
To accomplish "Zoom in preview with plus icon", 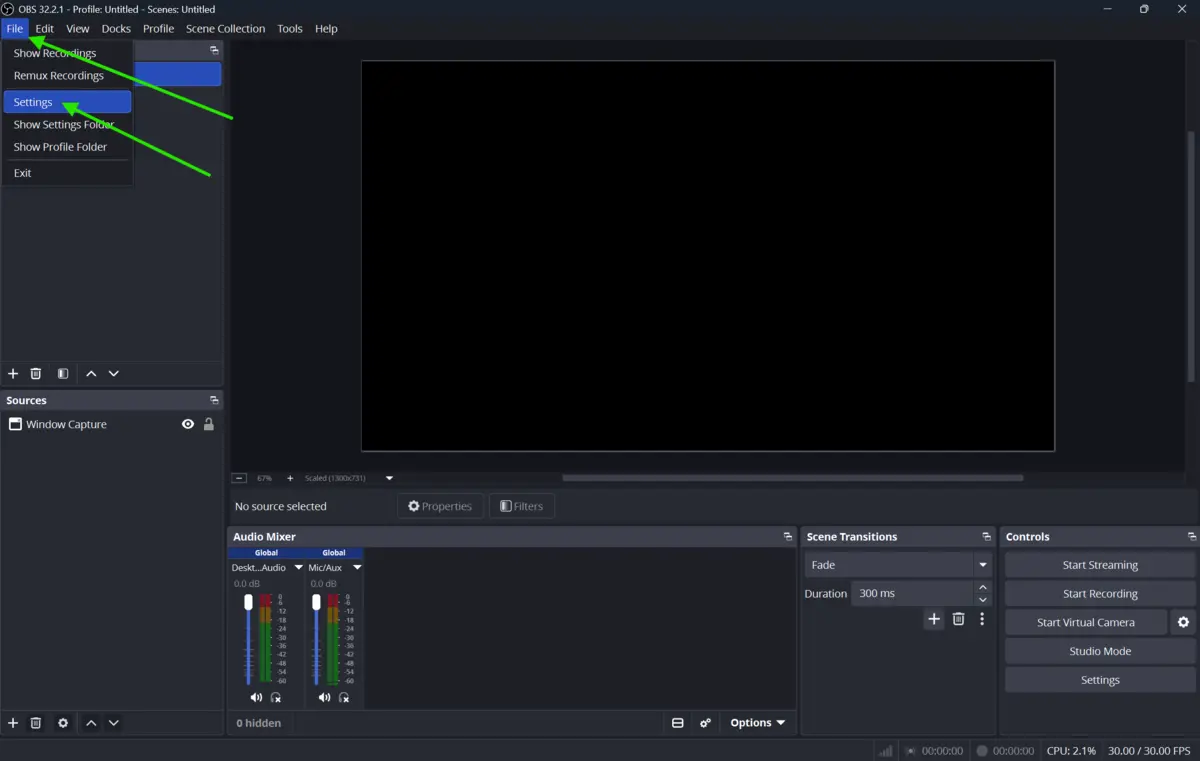I will (x=290, y=478).
